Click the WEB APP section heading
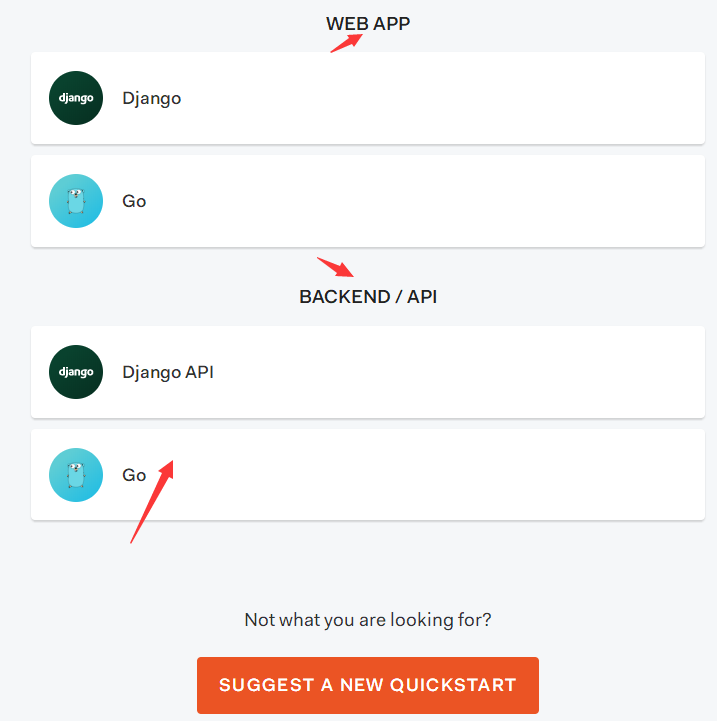Image resolution: width=717 pixels, height=721 pixels. pyautogui.click(x=368, y=23)
